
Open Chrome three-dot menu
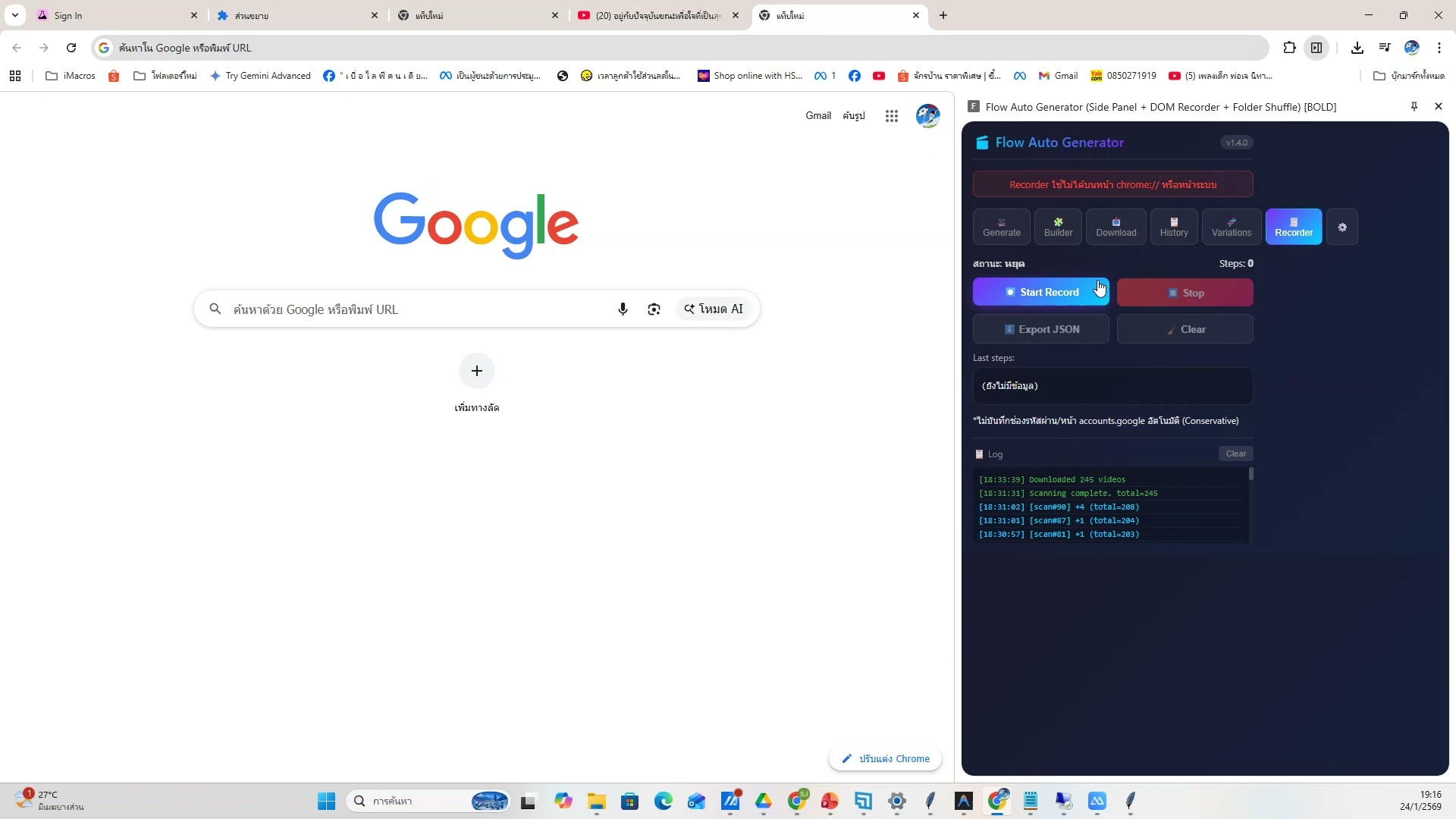1439,48
